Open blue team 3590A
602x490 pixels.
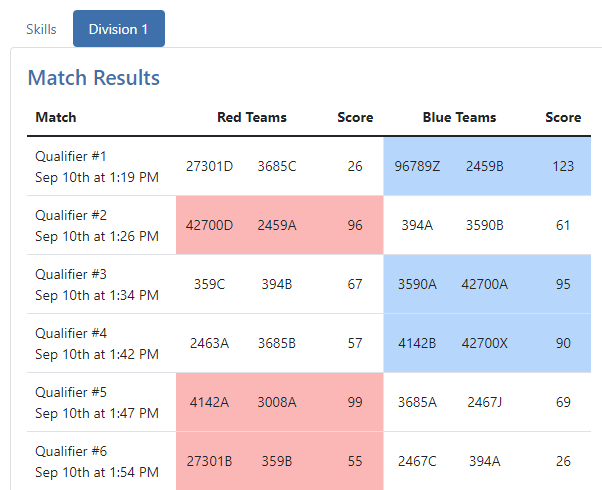coord(417,284)
